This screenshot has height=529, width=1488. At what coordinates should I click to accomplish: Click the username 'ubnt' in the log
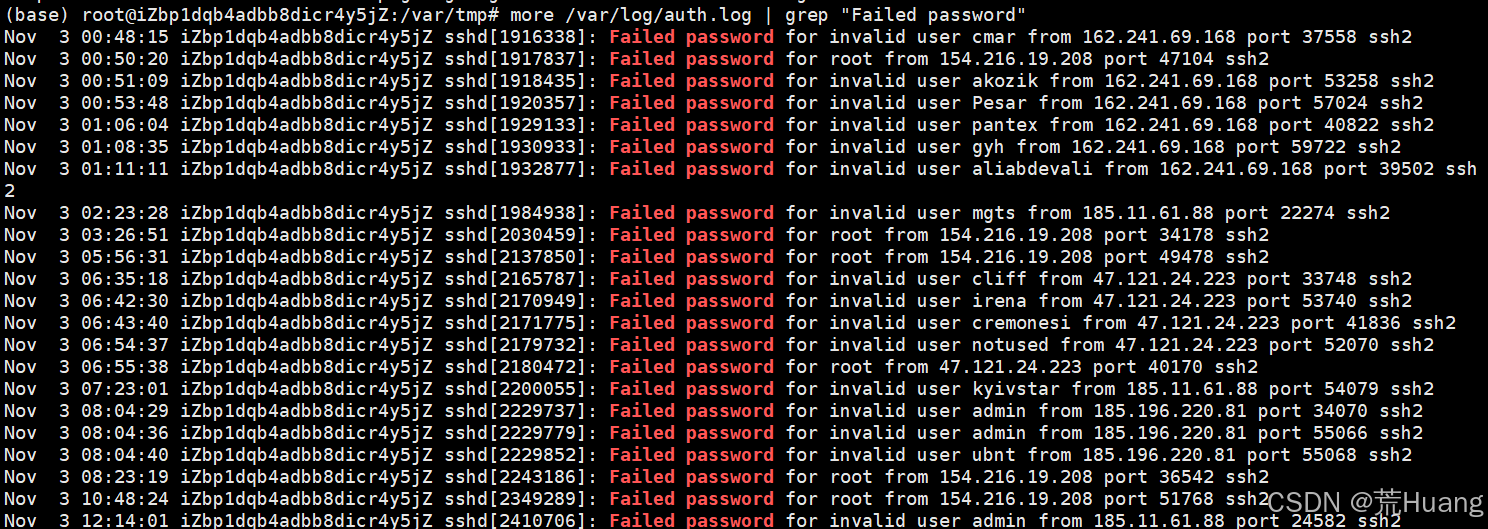click(x=993, y=455)
